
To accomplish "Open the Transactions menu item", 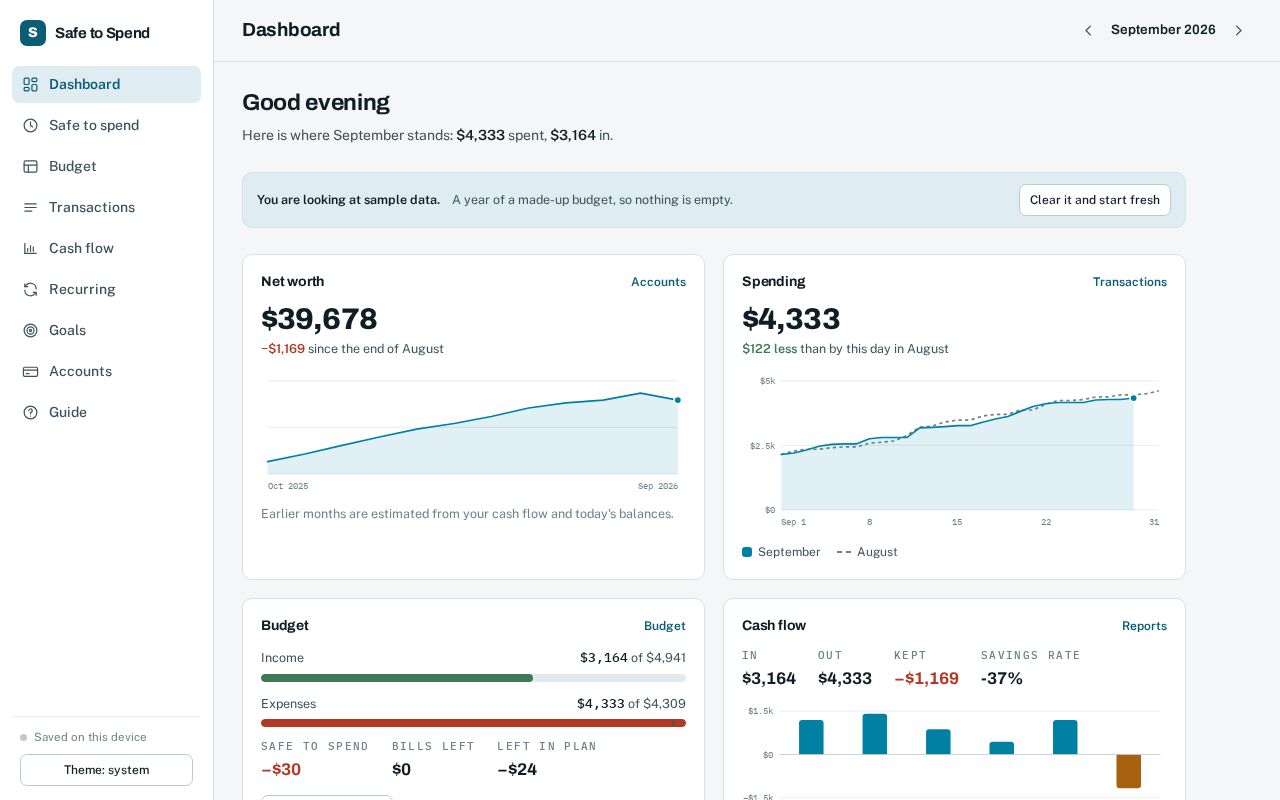I will 106,207.
